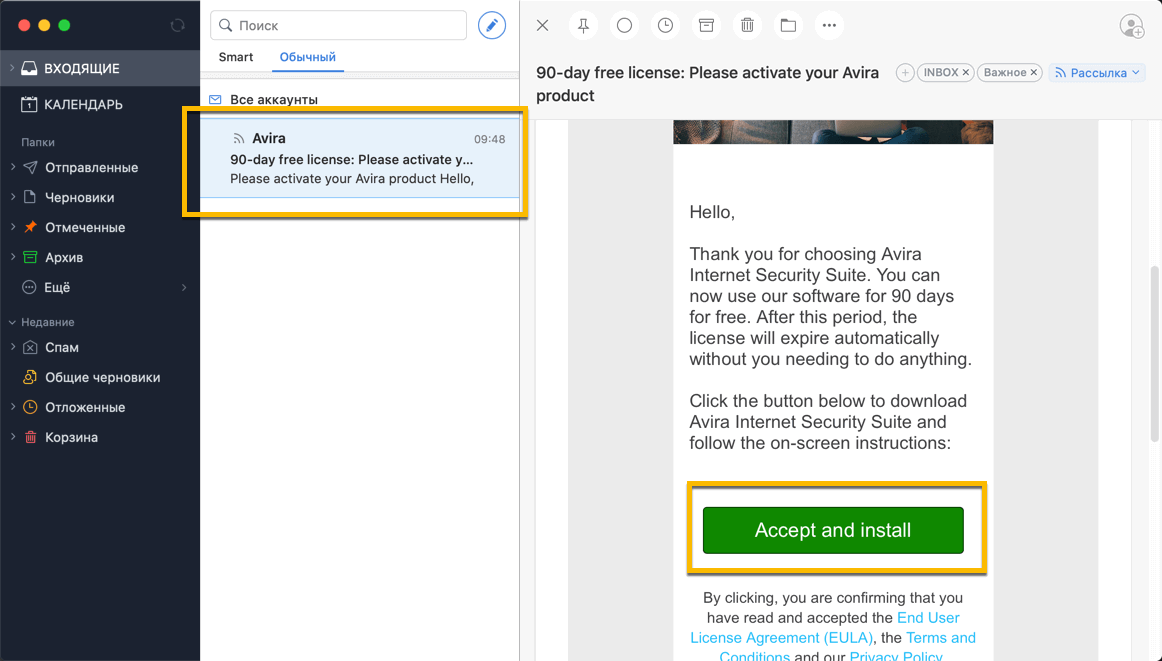Open the Avira email in list
1162x661 pixels.
coord(360,159)
